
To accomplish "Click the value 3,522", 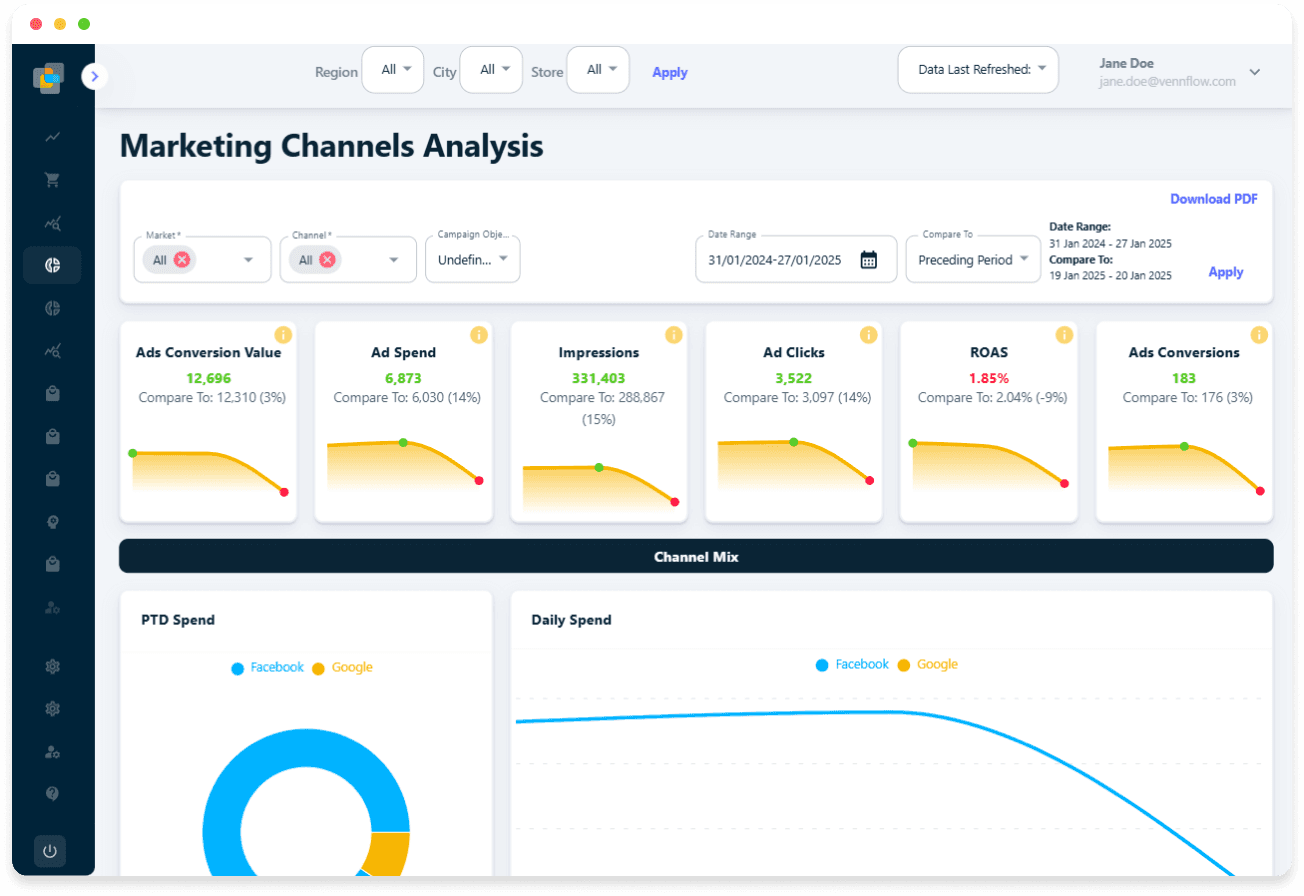I will [794, 378].
